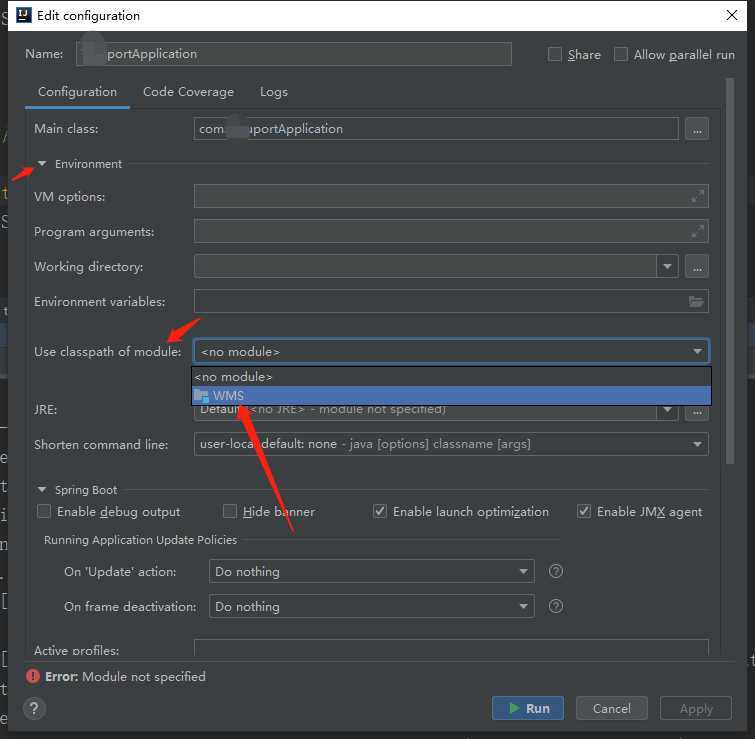The height and width of the screenshot is (739, 755).
Task: Click the VM options field
Action: pyautogui.click(x=451, y=196)
